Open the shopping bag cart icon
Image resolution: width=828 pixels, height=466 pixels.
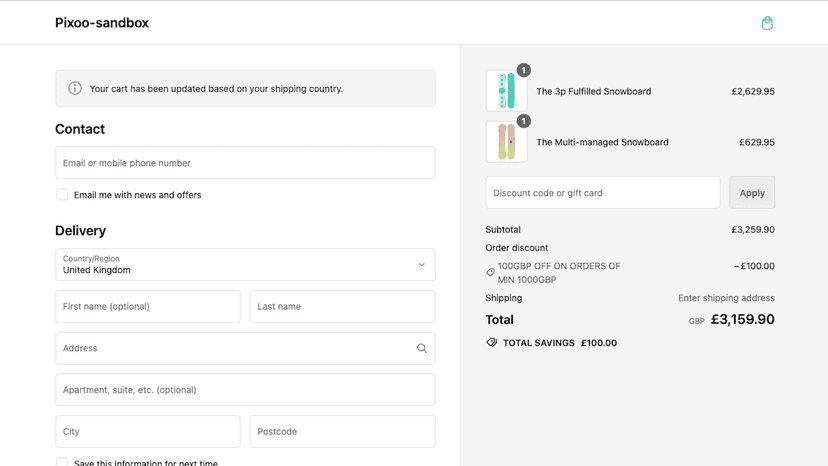(767, 23)
